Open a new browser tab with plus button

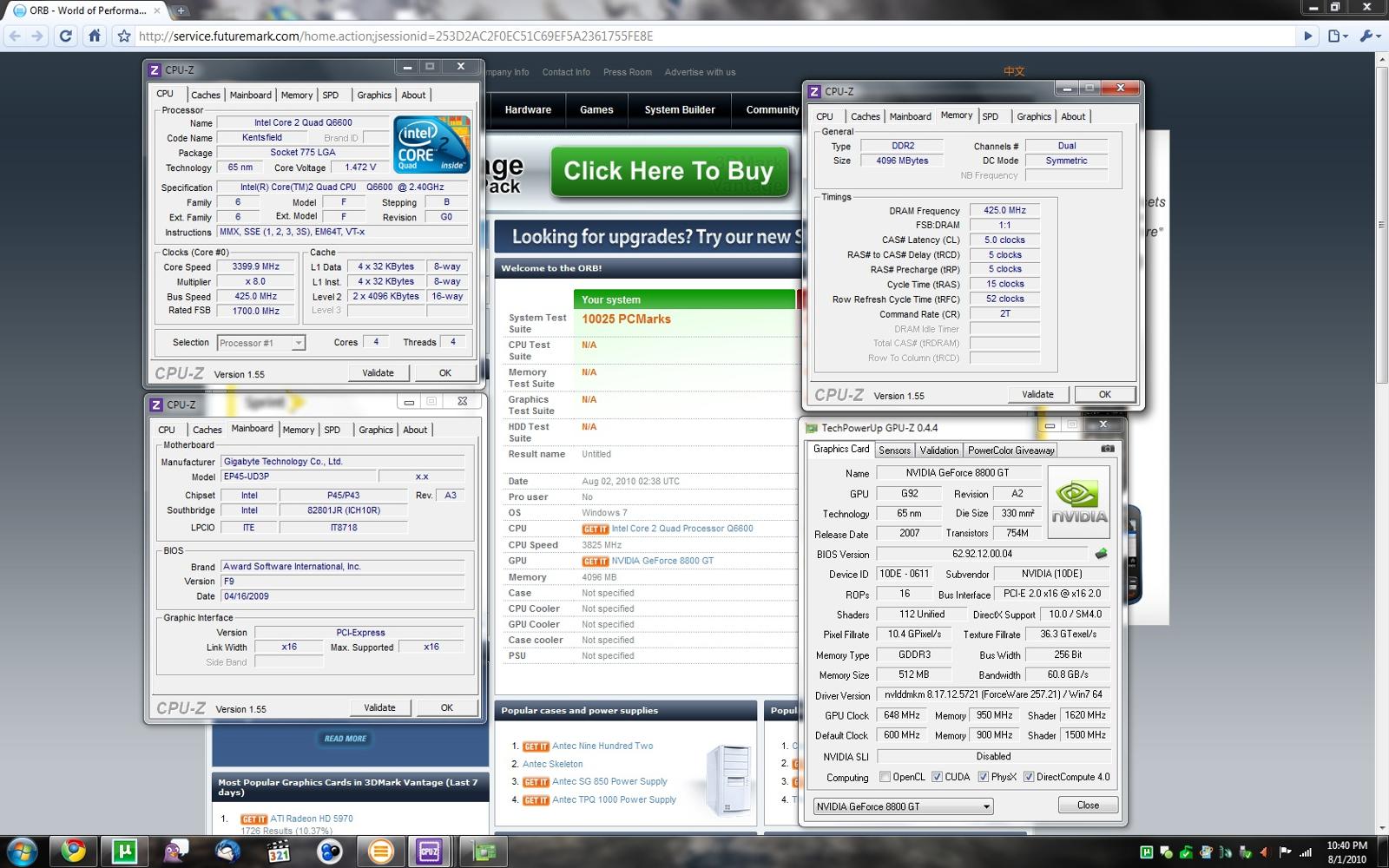pyautogui.click(x=181, y=10)
